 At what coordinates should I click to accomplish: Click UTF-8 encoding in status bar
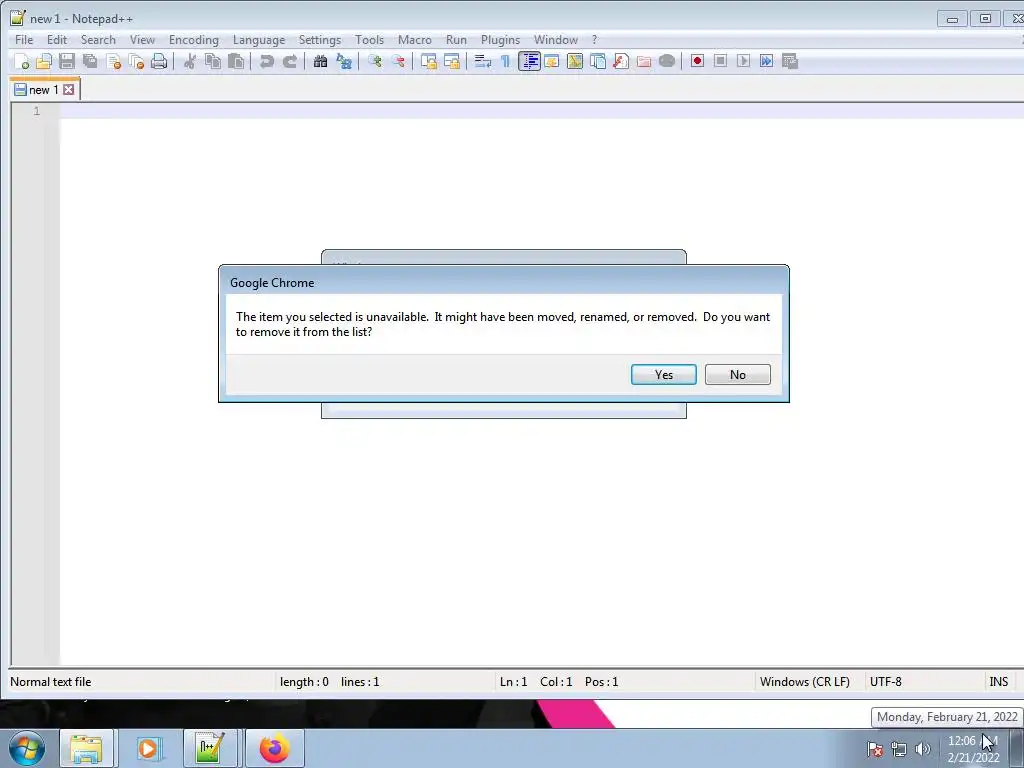[886, 682]
